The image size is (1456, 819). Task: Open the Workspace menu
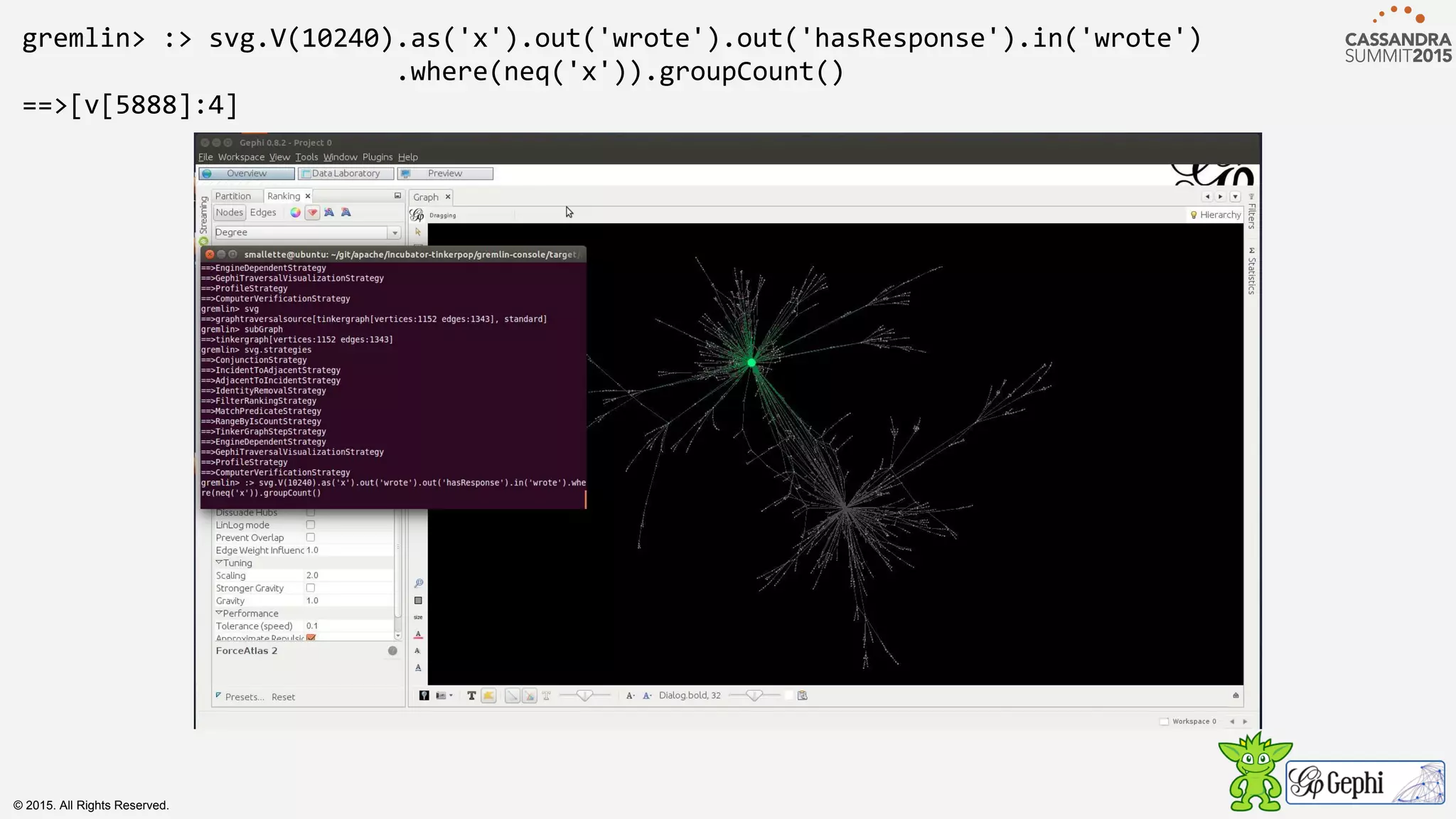pyautogui.click(x=241, y=157)
